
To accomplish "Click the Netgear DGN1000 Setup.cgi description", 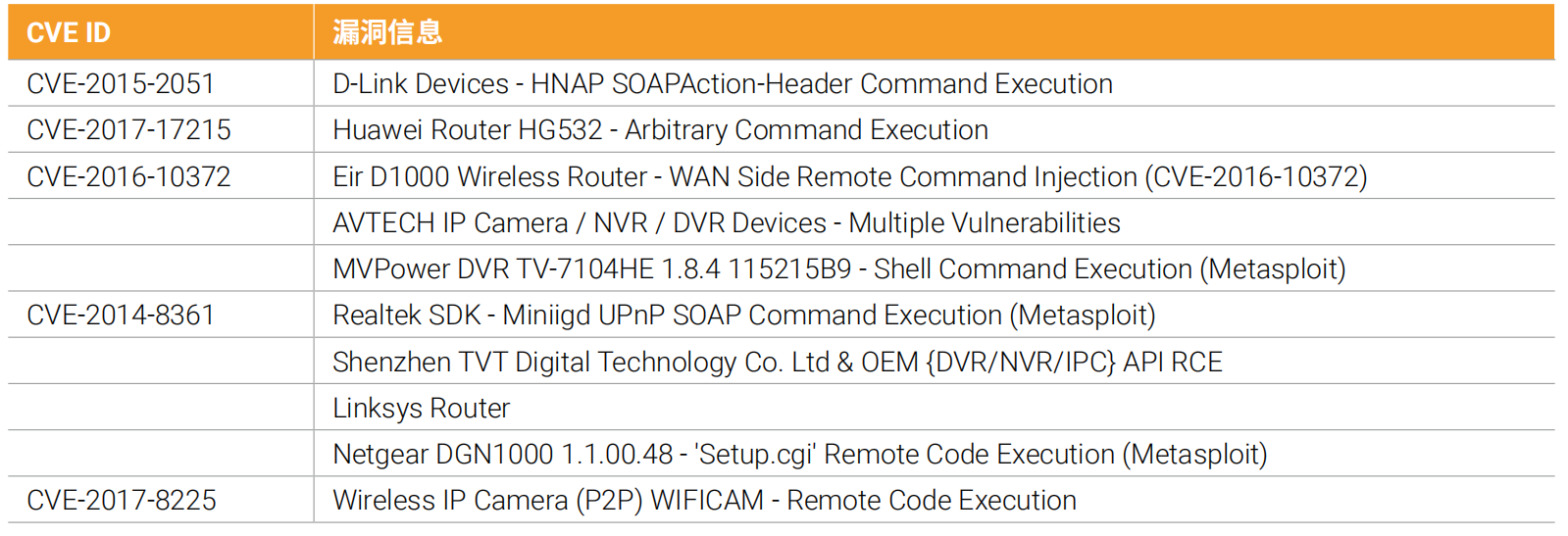I will [799, 455].
